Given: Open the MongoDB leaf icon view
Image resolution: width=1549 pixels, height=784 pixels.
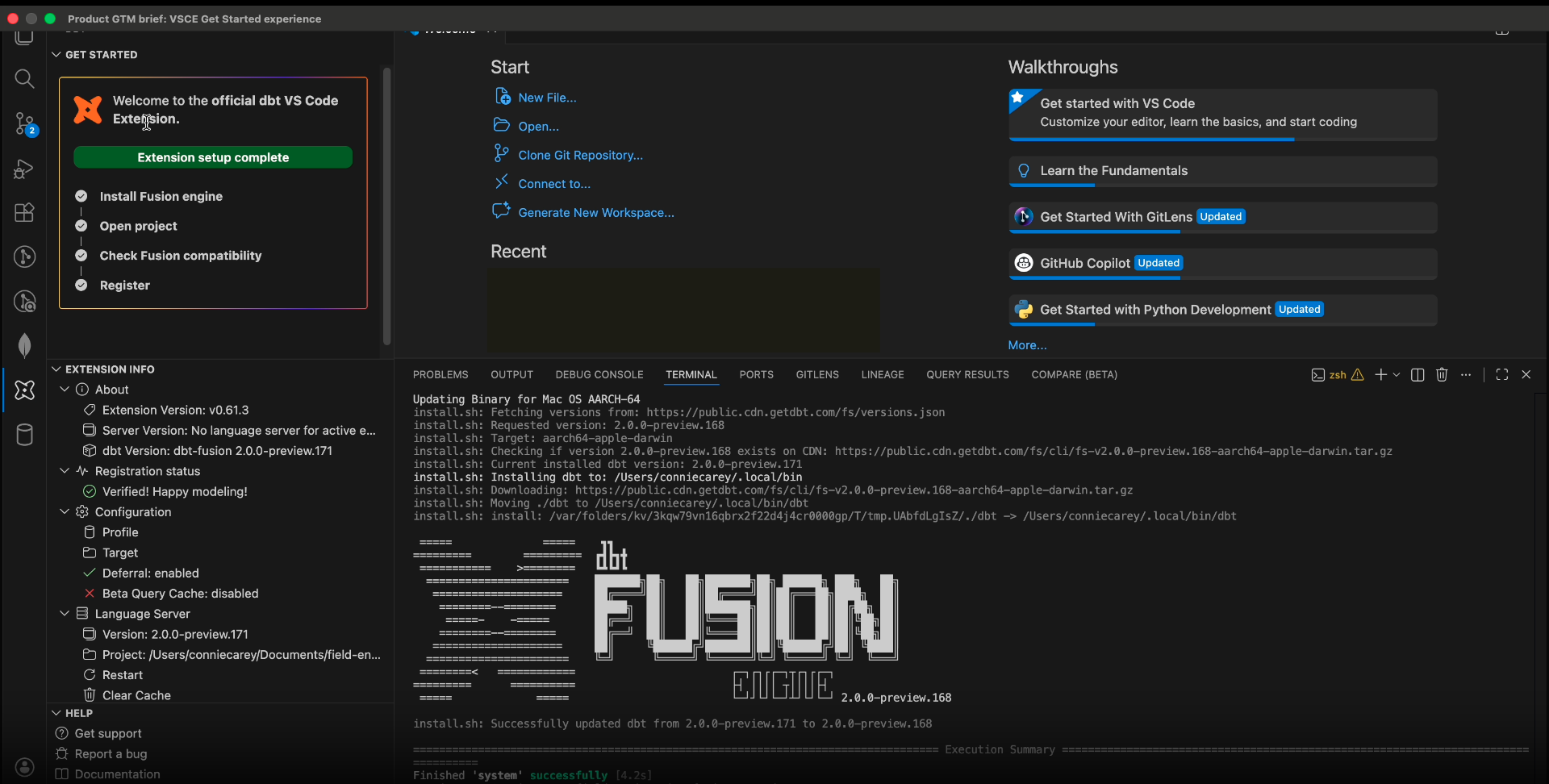Looking at the screenshot, I should click(24, 345).
